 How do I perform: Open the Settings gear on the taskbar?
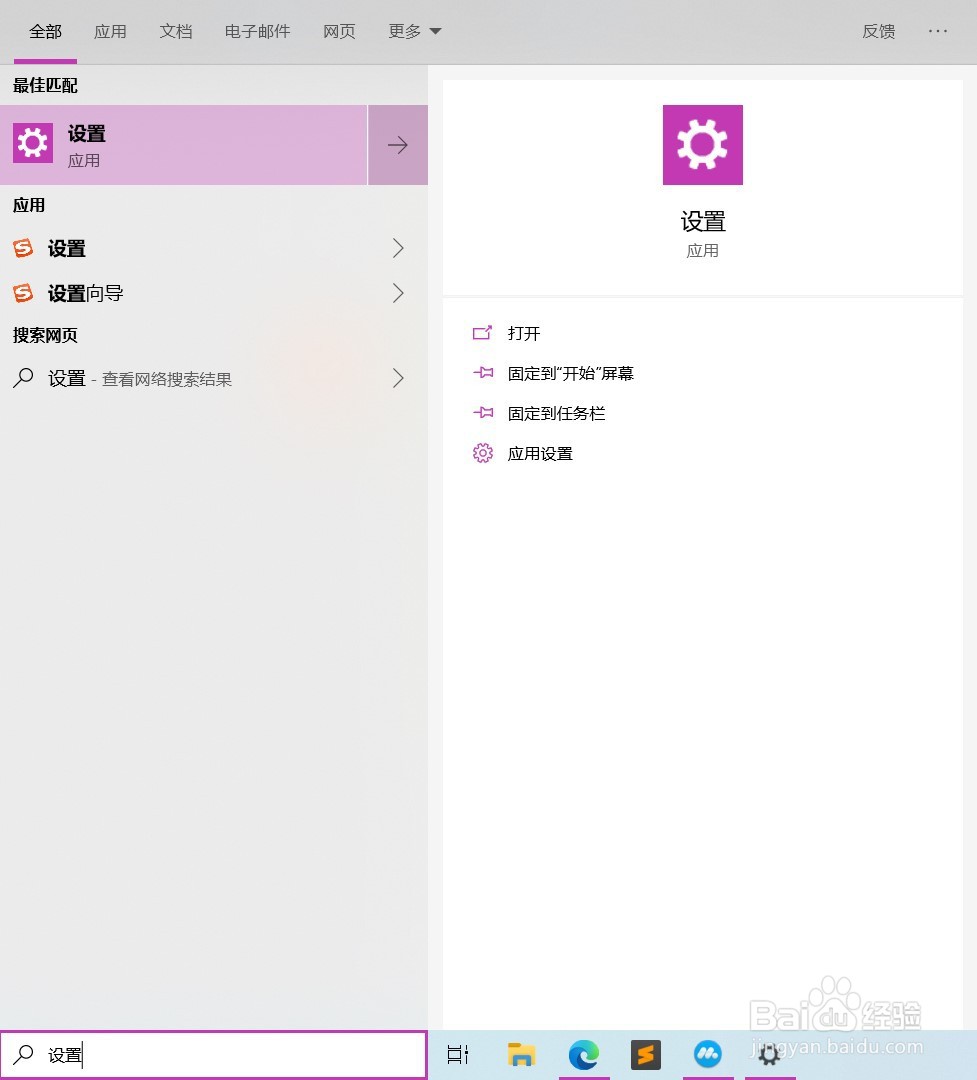[x=769, y=1054]
